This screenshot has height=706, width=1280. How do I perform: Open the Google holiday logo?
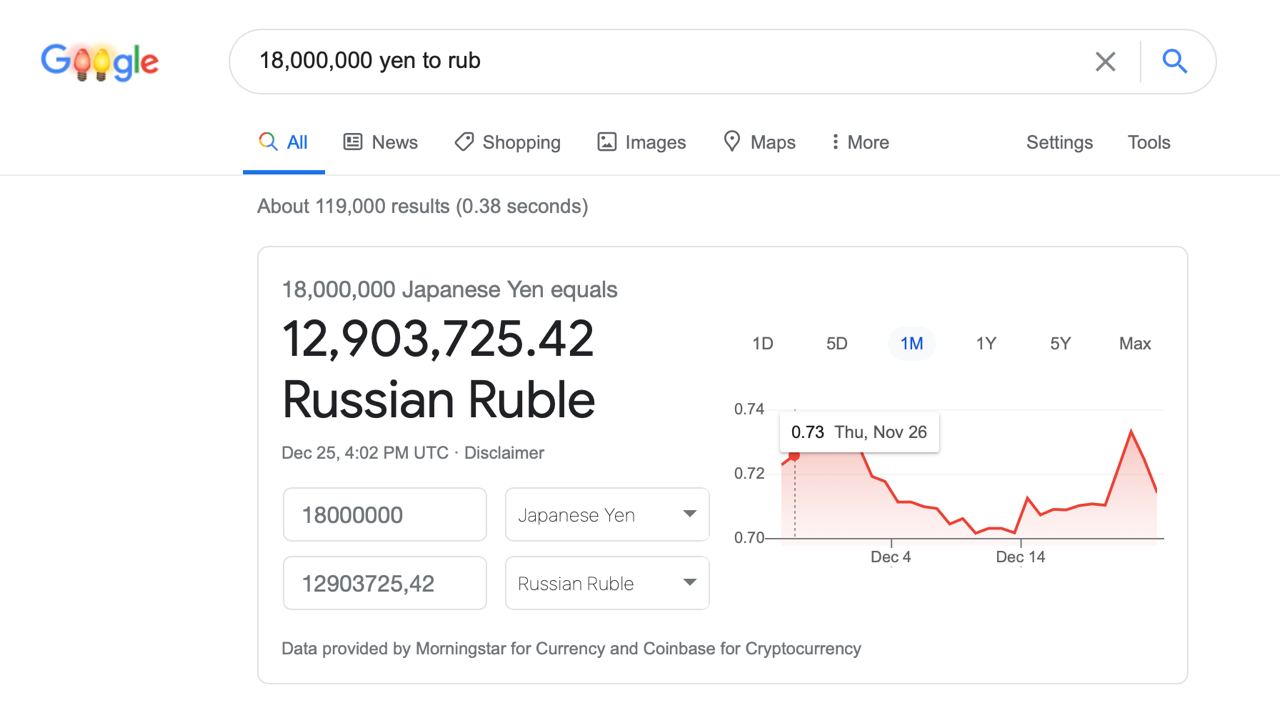click(x=100, y=62)
